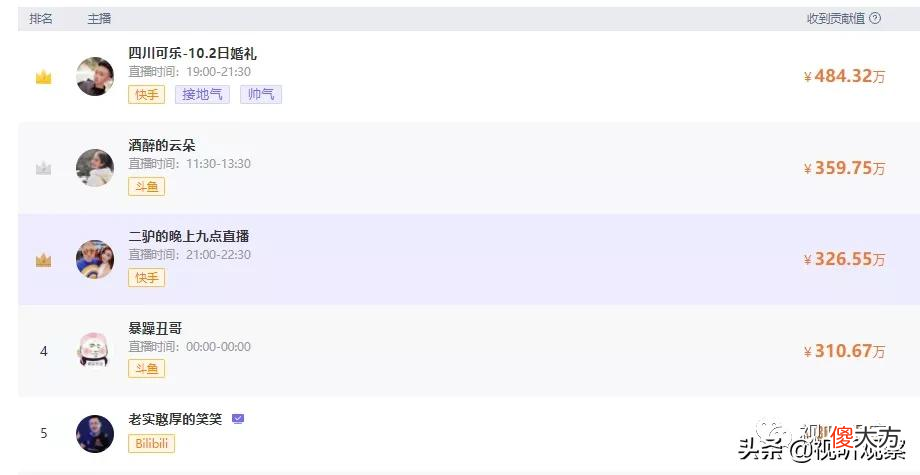Open 二驴的晚上九点直播 avatar picture
The image size is (920, 475).
coord(95,259)
